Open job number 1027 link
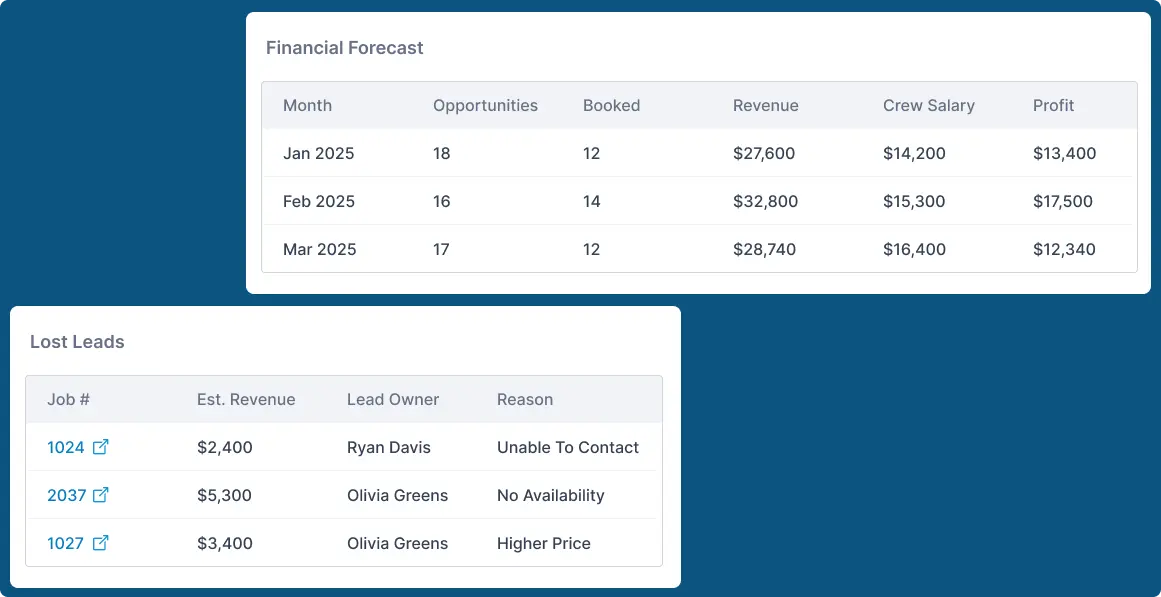 (66, 543)
